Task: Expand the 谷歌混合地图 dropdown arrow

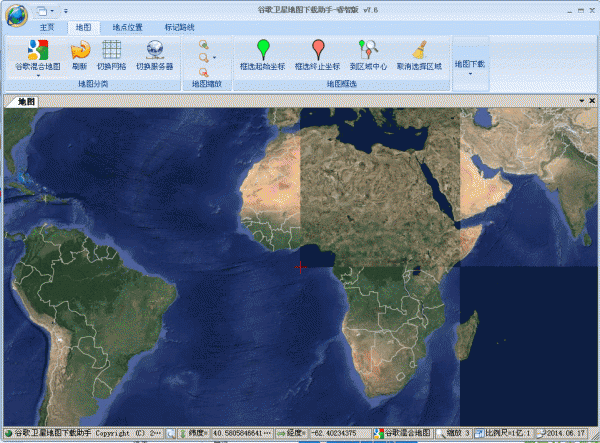Action: pos(38,76)
